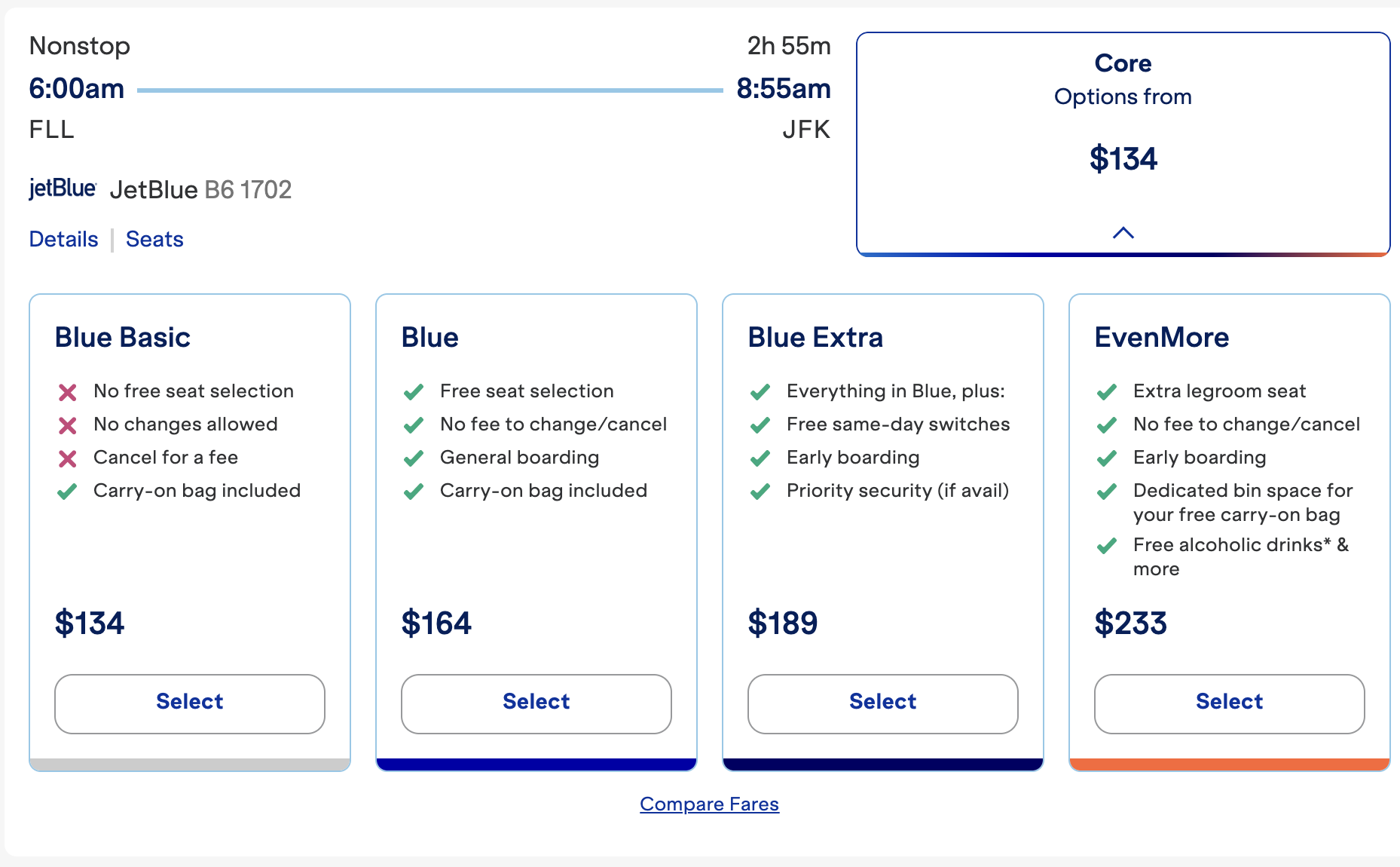Select the EvenMore fare for $233
1400x867 pixels.
1229,703
